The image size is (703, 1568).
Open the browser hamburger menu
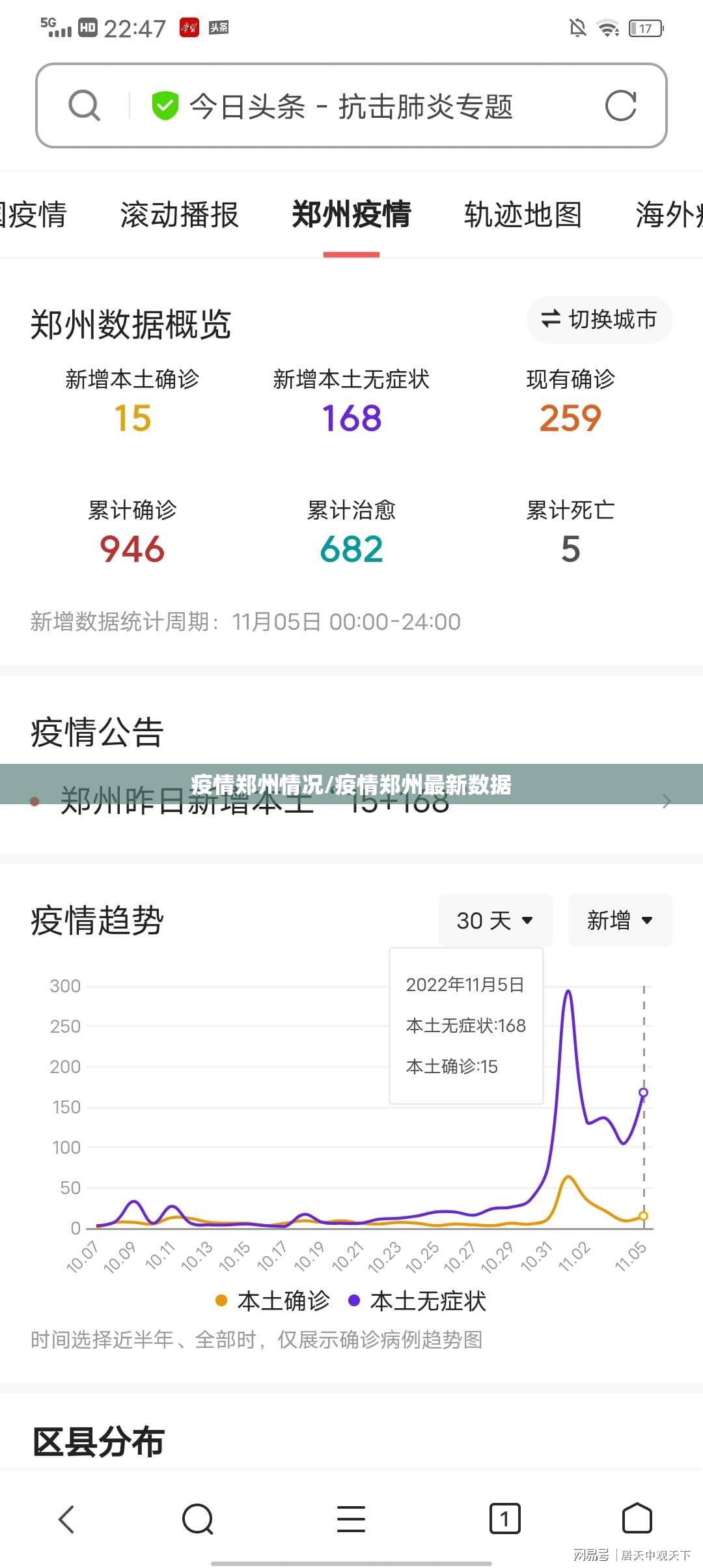coord(351,1519)
